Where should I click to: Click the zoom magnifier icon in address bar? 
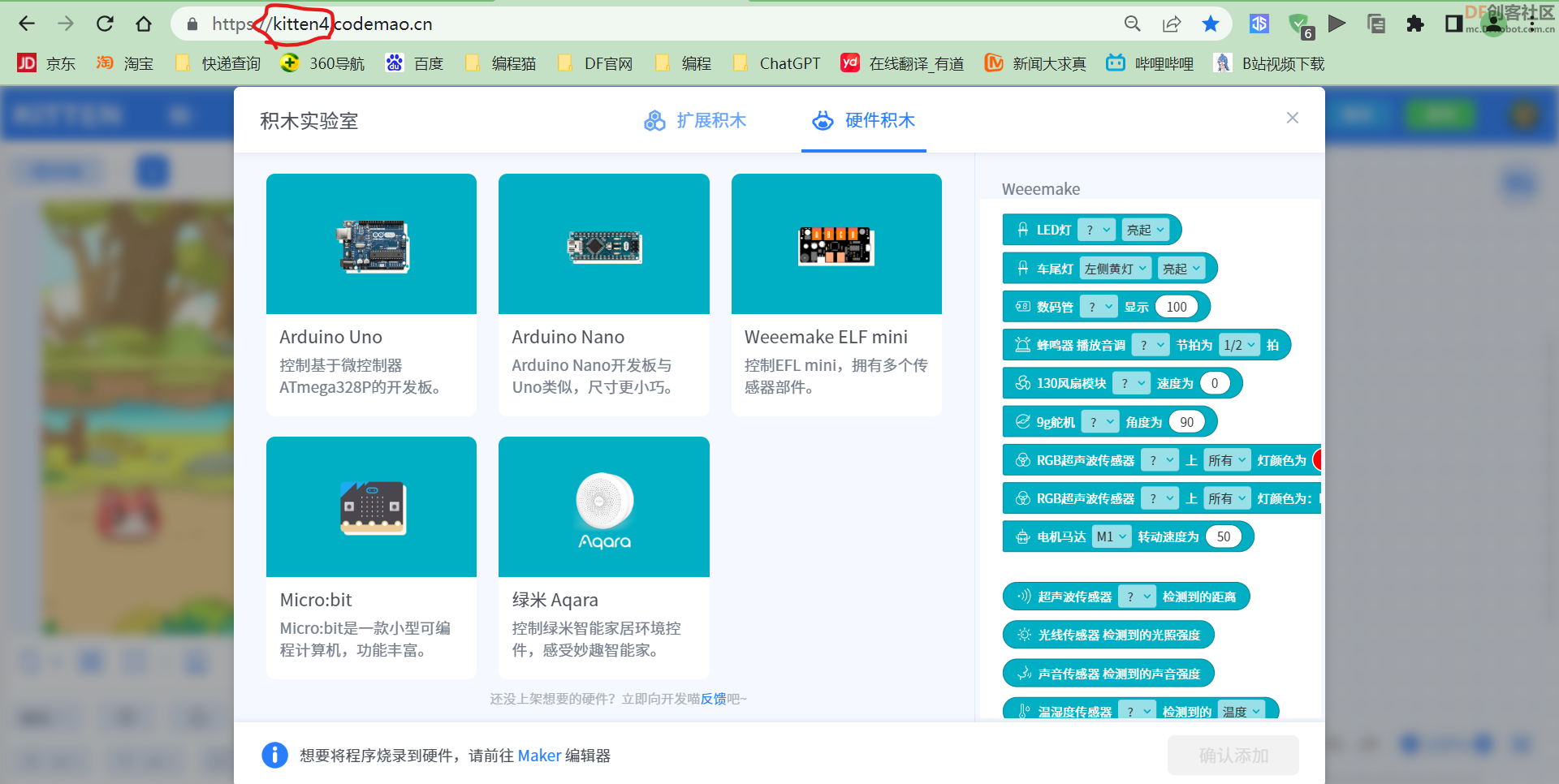[x=1133, y=24]
